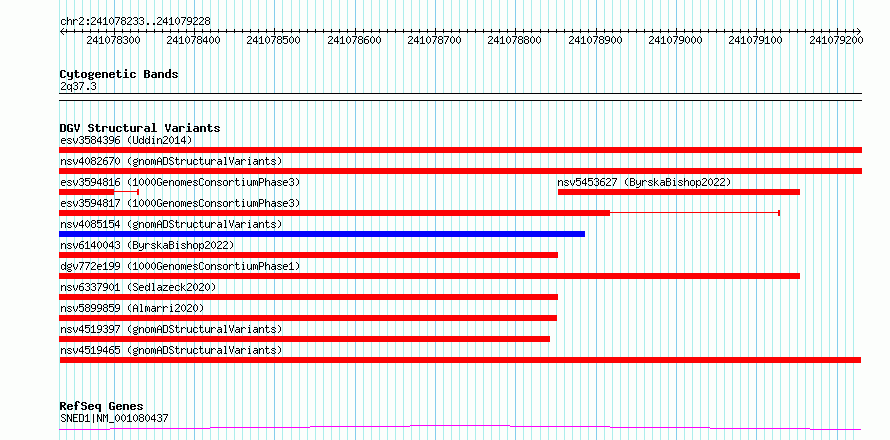This screenshot has width=890, height=440.
Task: Open variant label nsv4519397 (gnomADStructuralVariants)
Action: click(171, 329)
